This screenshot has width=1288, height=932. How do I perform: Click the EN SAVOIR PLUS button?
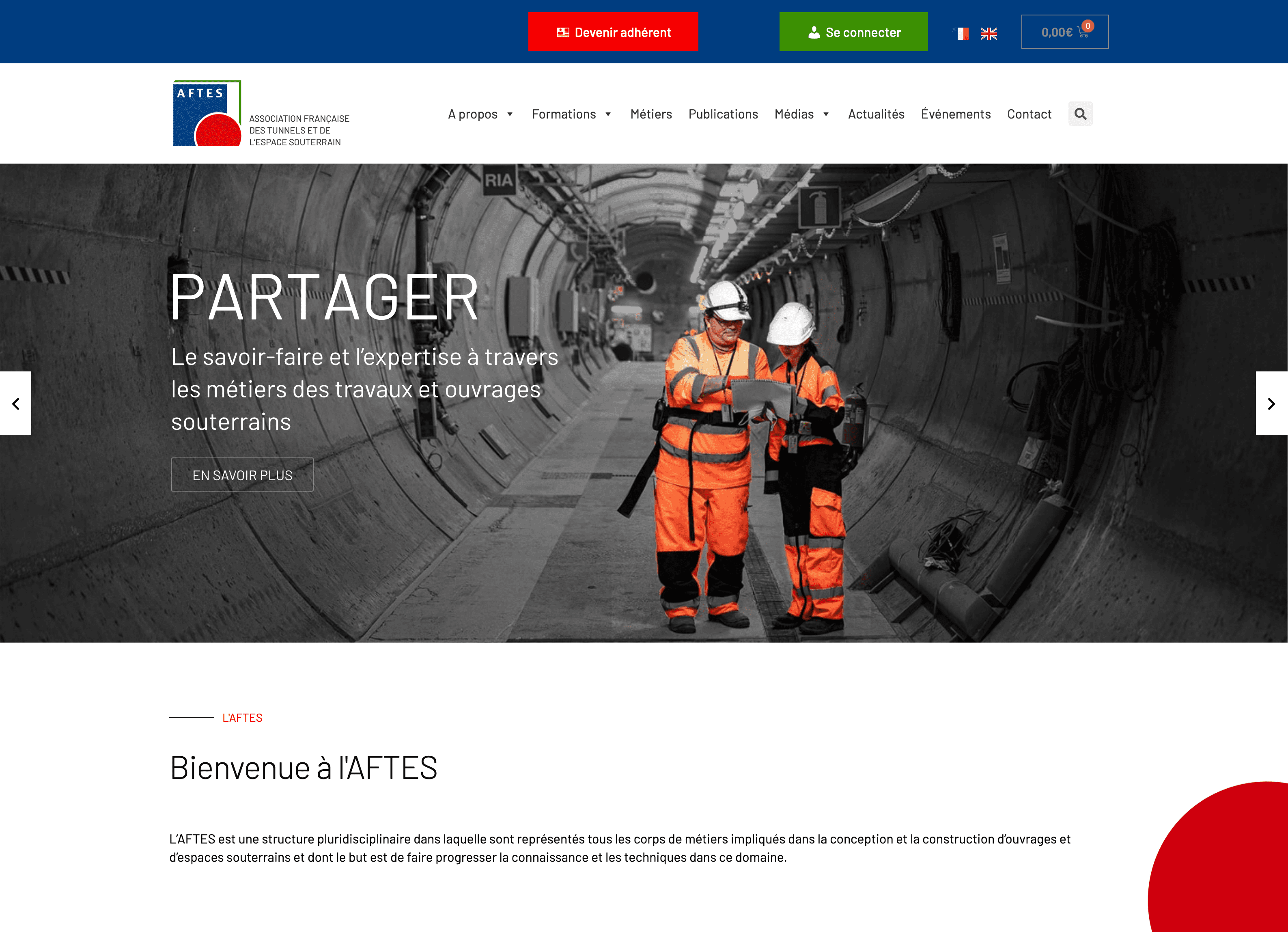coord(243,475)
